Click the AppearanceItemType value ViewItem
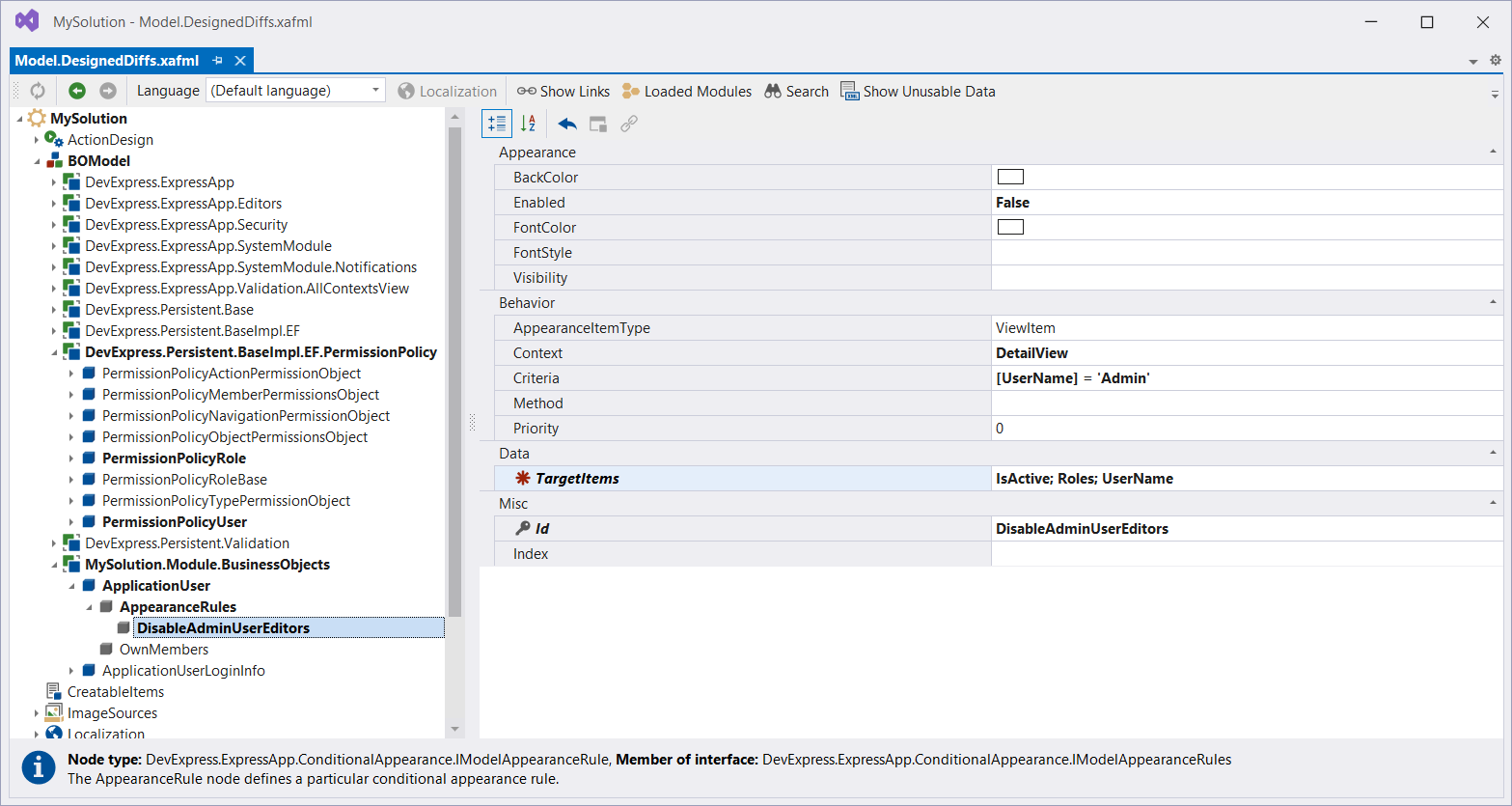The height and width of the screenshot is (806, 1512). click(1247, 328)
